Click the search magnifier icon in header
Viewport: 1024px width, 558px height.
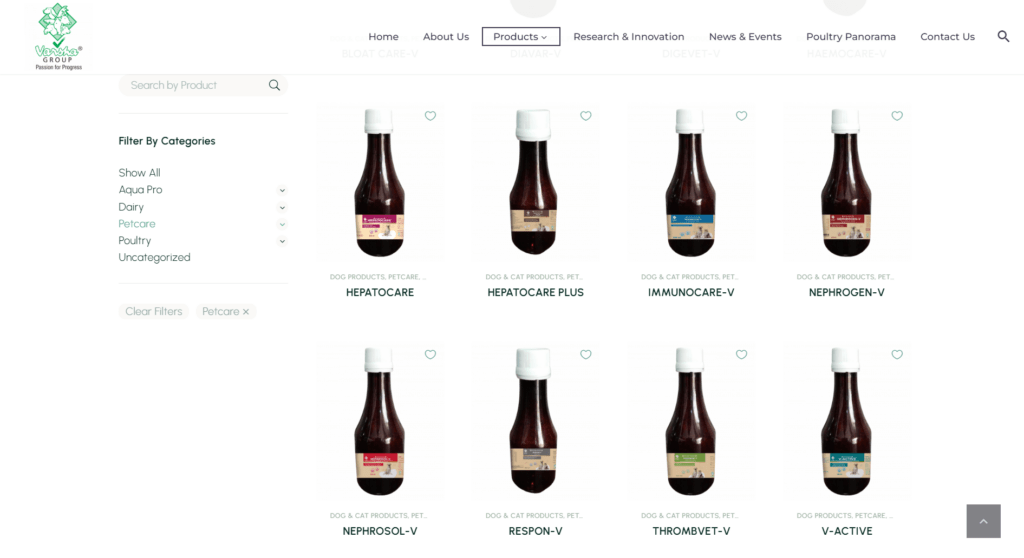[x=1003, y=36]
